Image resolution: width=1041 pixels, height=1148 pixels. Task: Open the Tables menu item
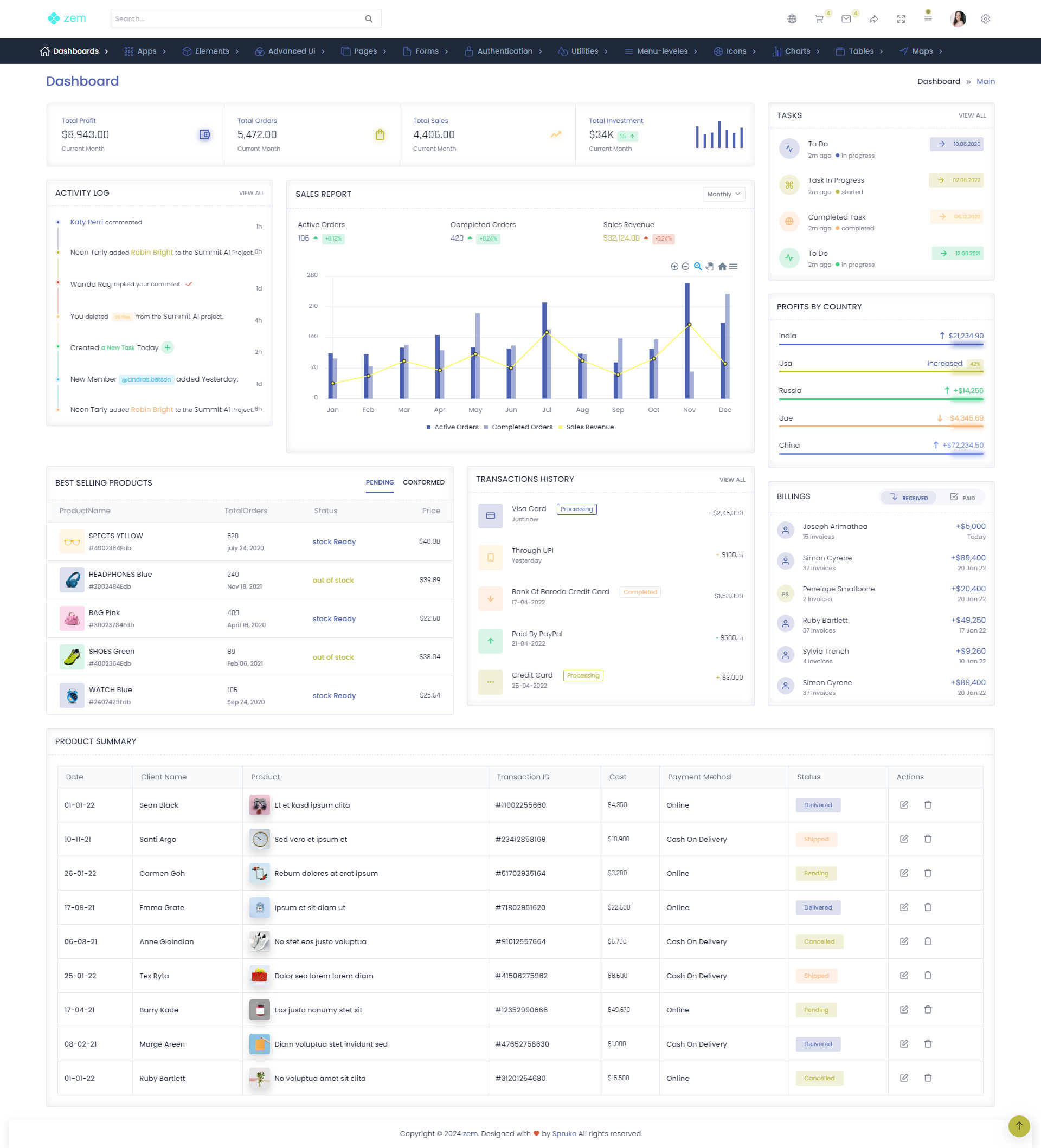860,51
